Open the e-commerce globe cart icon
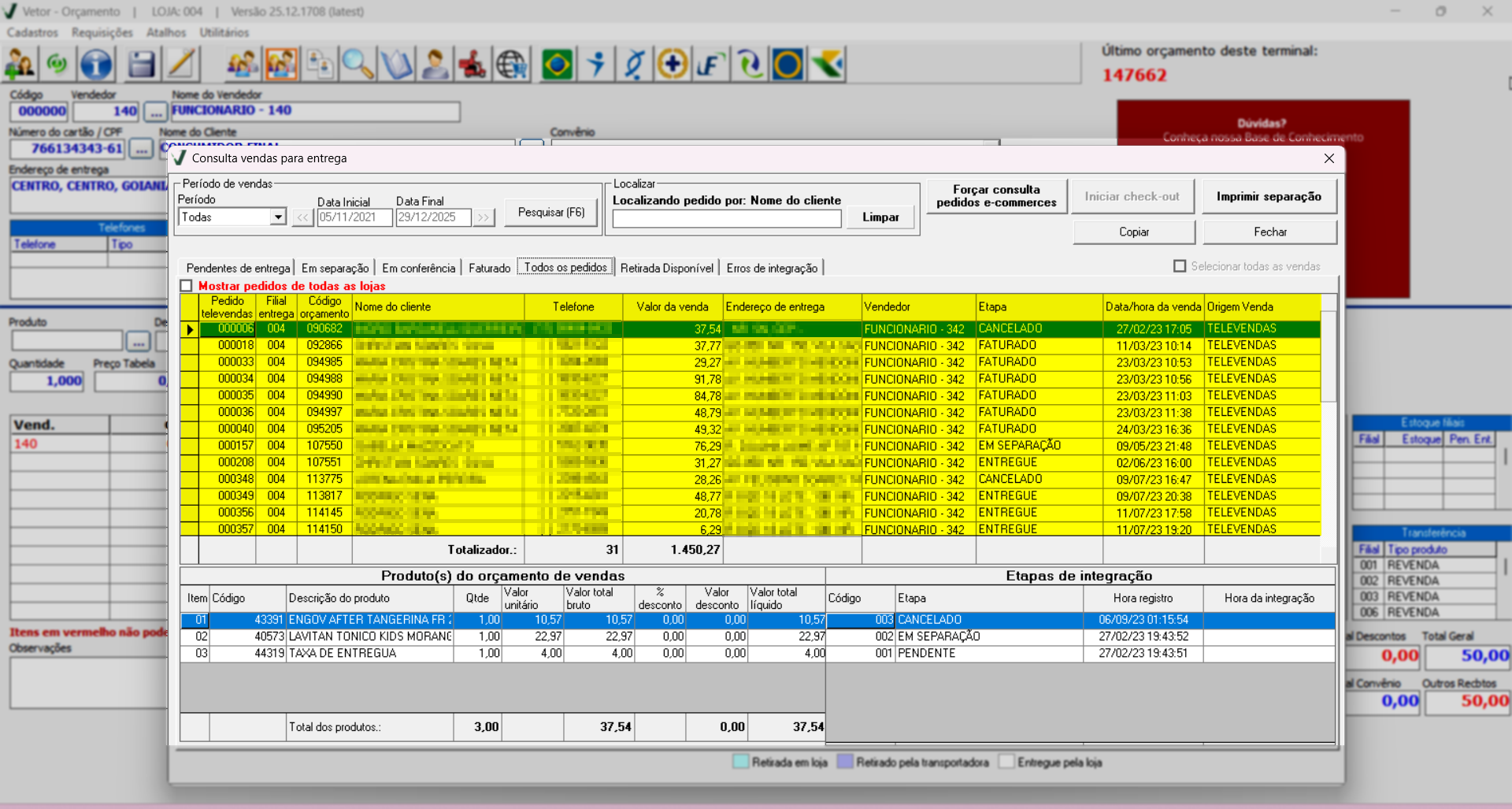1512x809 pixels. (x=512, y=65)
